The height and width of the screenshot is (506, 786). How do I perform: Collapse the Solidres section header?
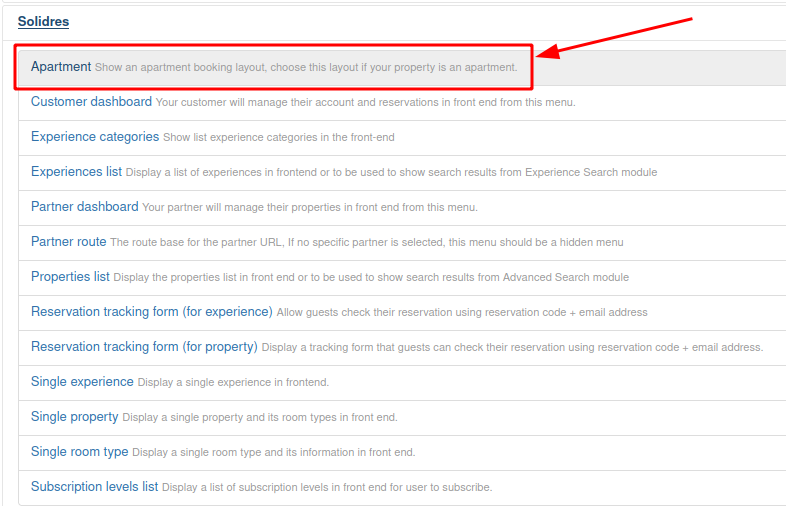click(x=43, y=21)
